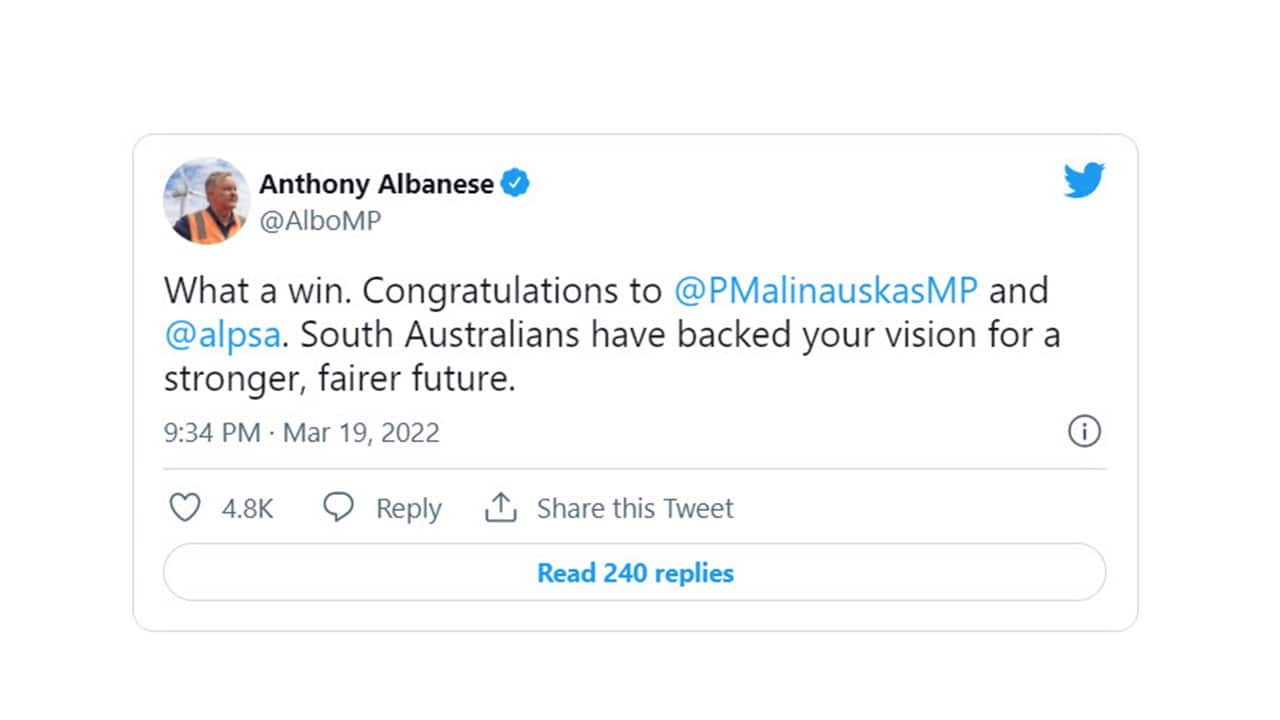Click the share arrow icon
This screenshot has height=720, width=1280.
click(x=500, y=508)
